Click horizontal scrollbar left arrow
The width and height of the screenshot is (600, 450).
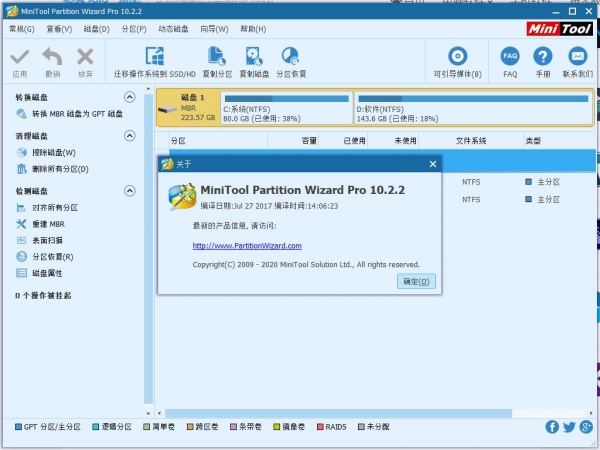pos(160,413)
